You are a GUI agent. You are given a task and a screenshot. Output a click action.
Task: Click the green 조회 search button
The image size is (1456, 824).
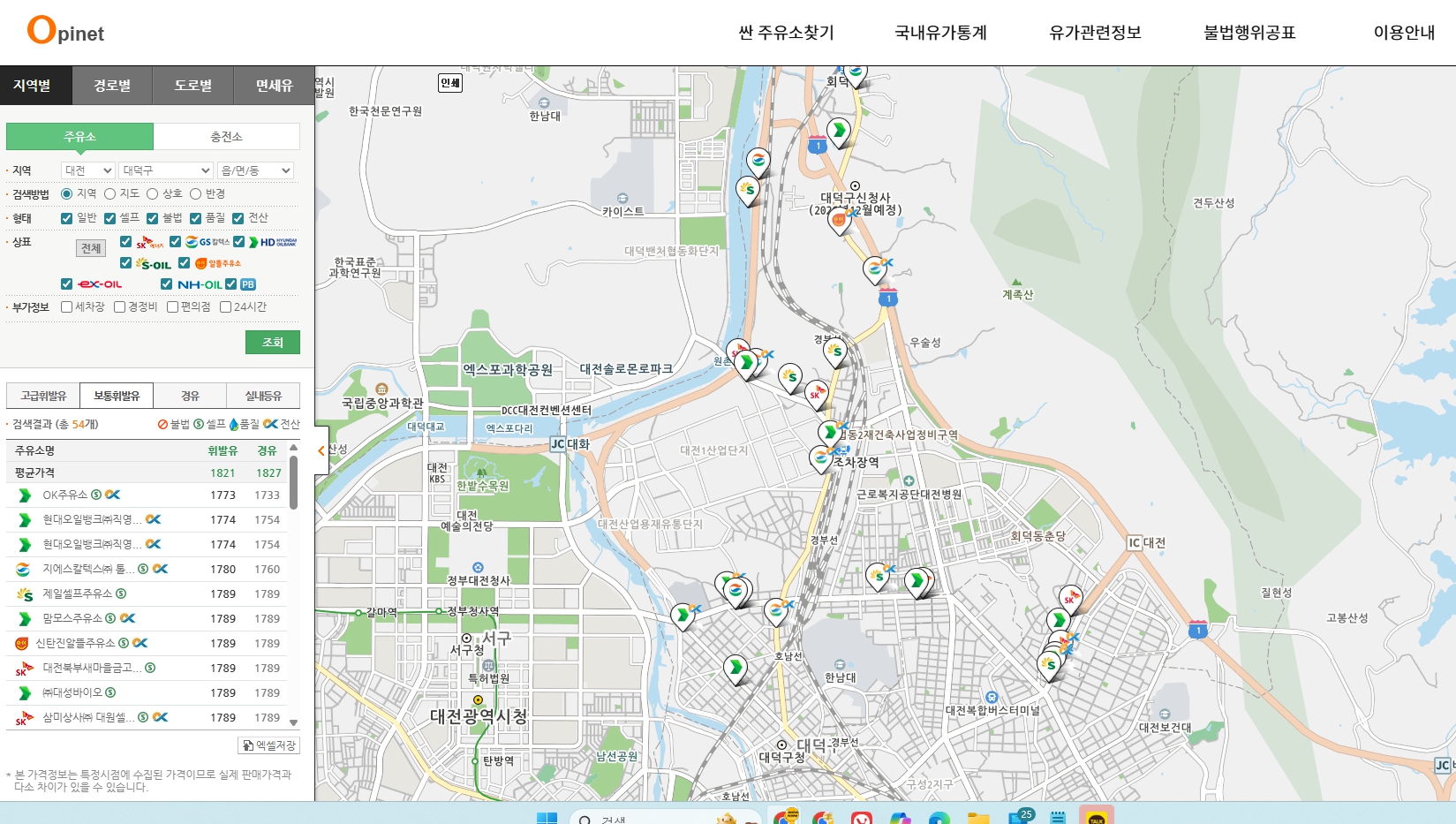273,343
